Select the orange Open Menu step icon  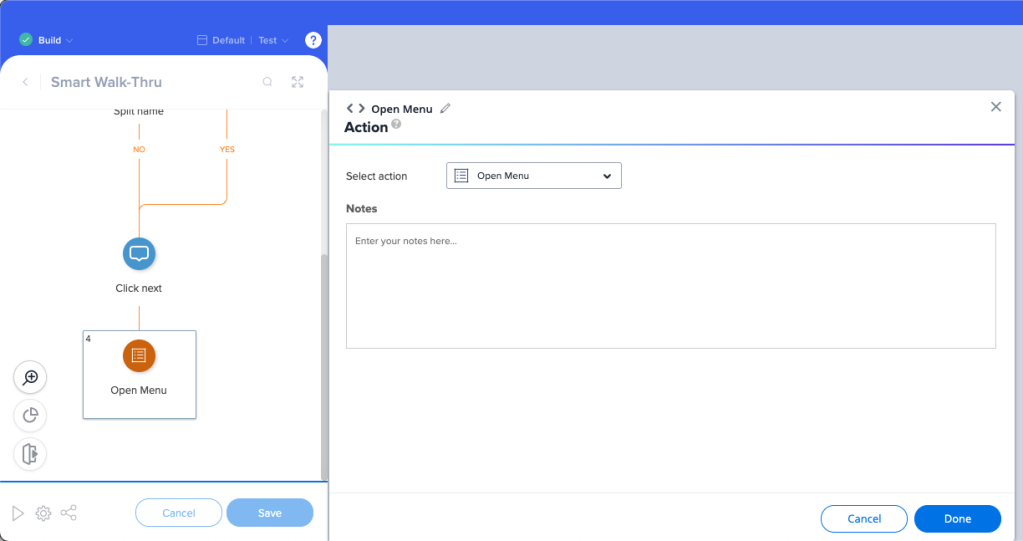pyautogui.click(x=139, y=355)
